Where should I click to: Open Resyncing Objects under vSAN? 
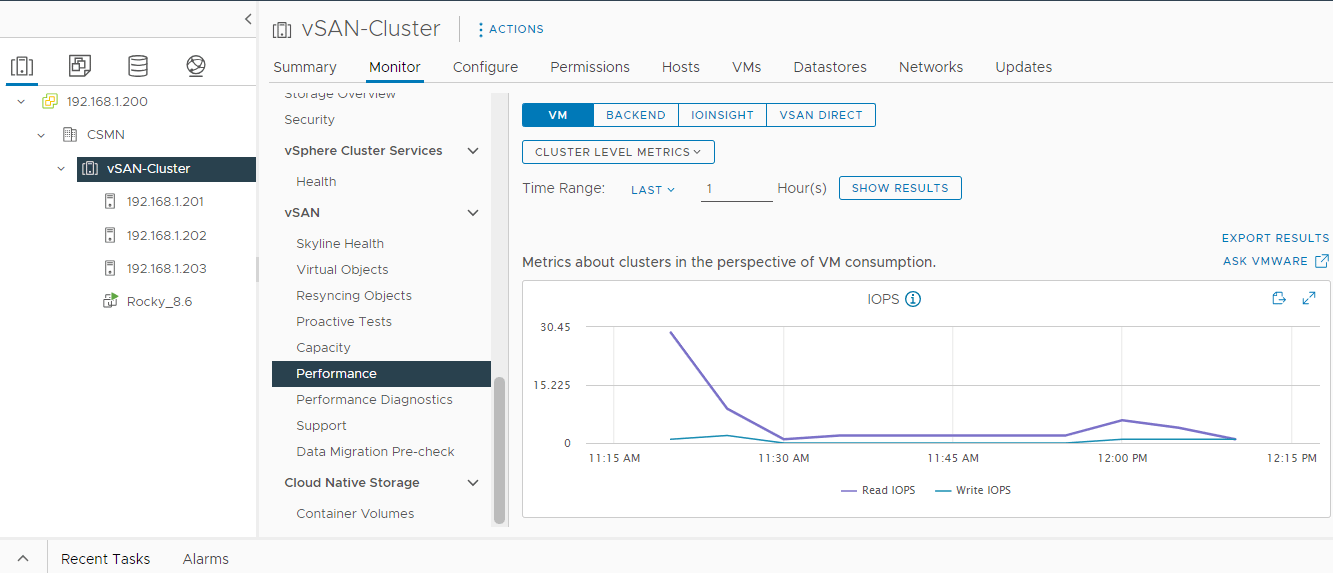(354, 296)
